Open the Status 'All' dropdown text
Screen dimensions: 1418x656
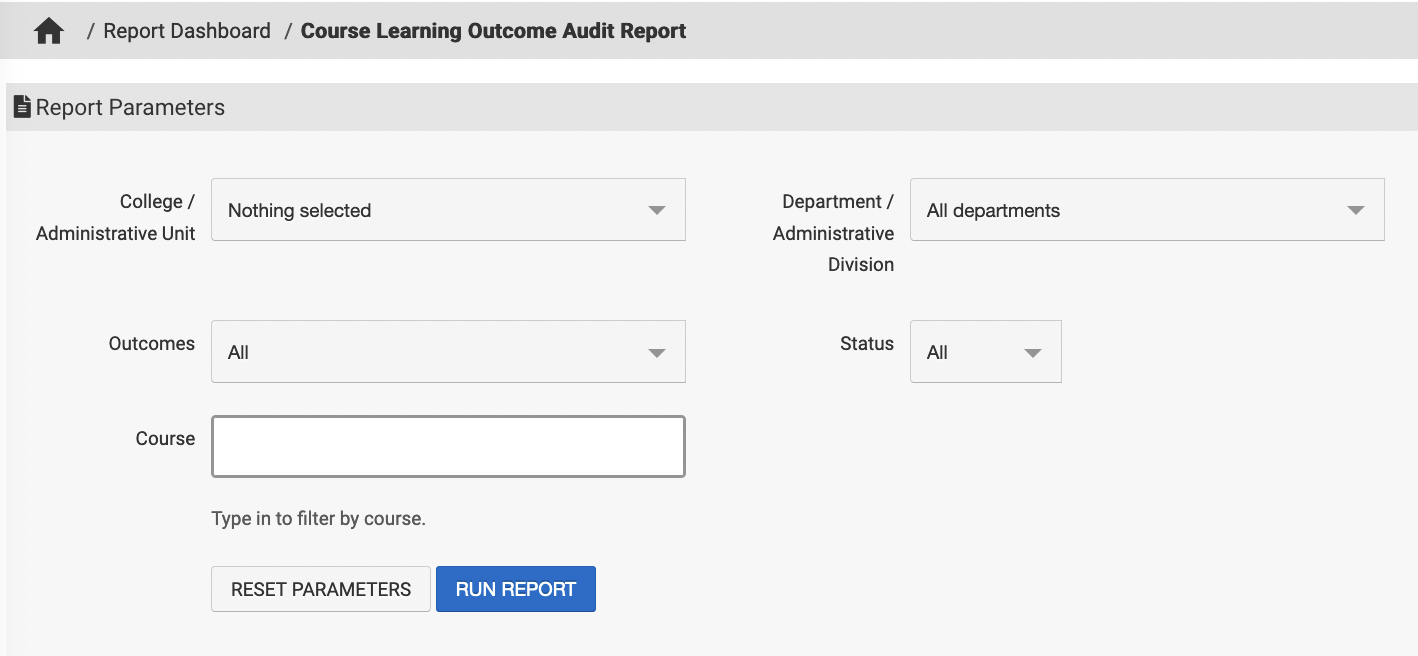point(937,353)
